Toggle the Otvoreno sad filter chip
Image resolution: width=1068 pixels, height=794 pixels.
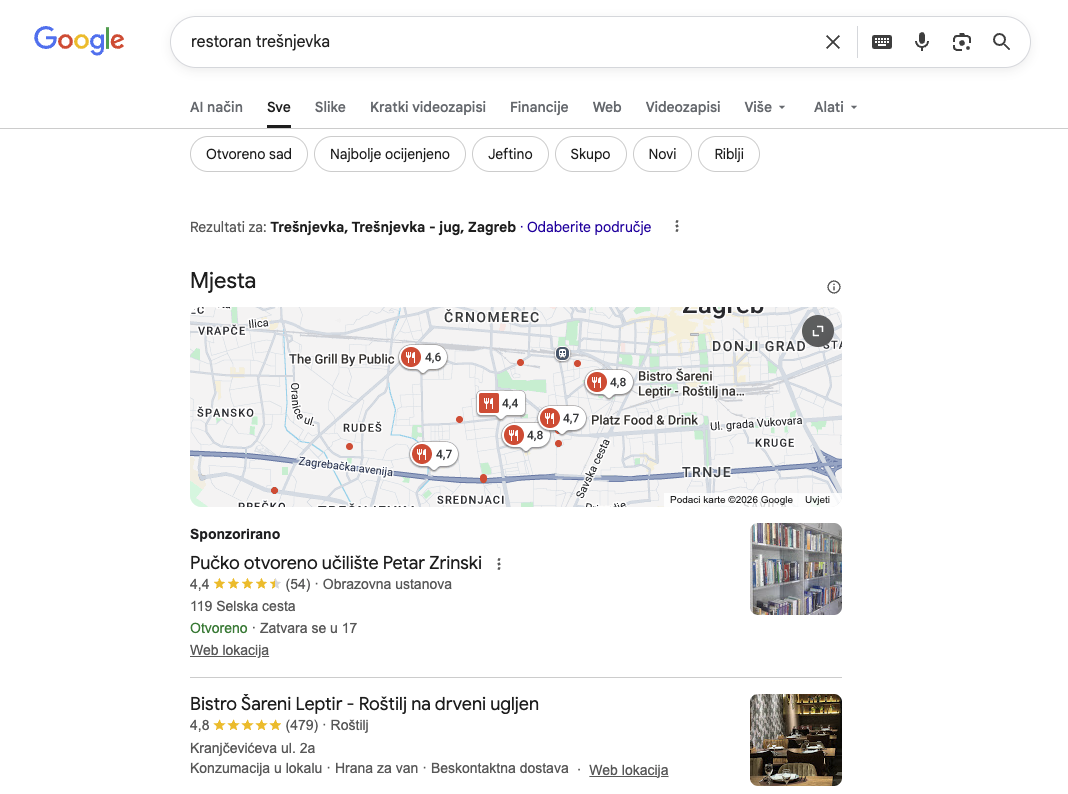pyautogui.click(x=249, y=154)
